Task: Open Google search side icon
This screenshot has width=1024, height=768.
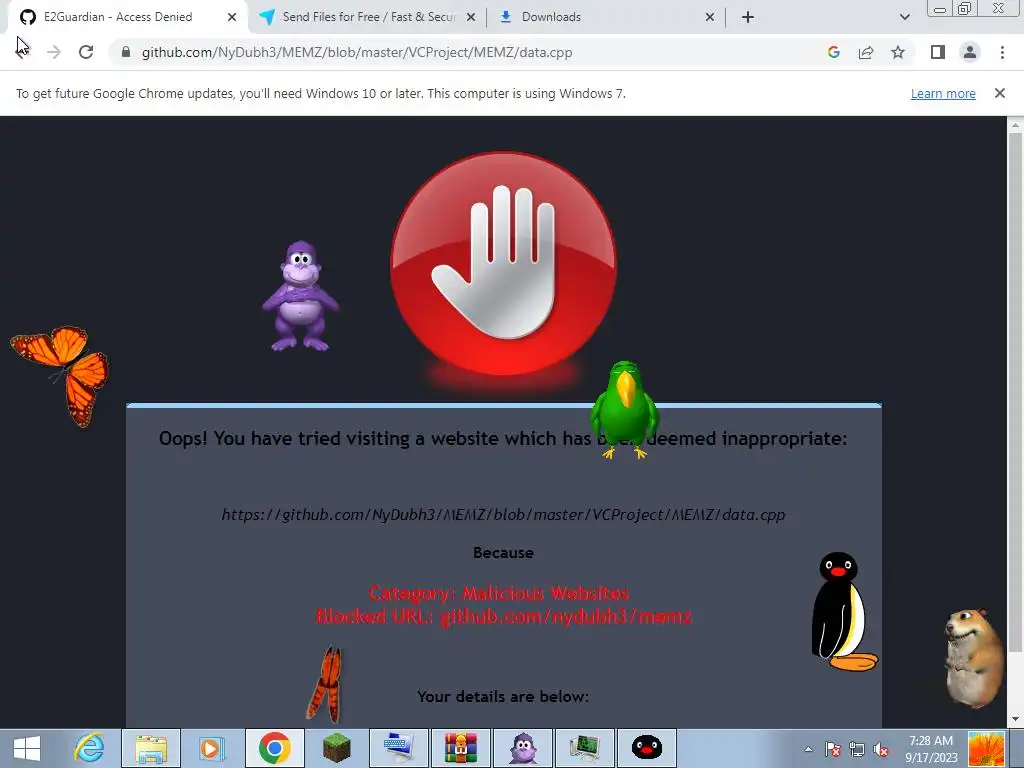Action: tap(833, 52)
